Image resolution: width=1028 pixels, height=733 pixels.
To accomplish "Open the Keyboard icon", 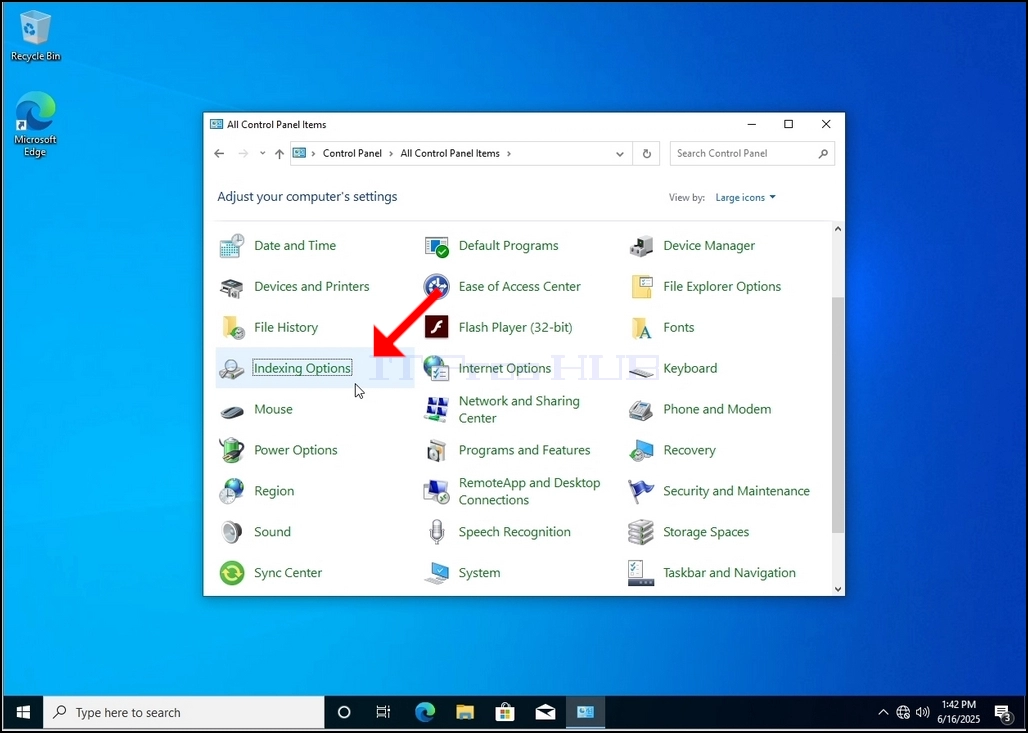I will [641, 372].
